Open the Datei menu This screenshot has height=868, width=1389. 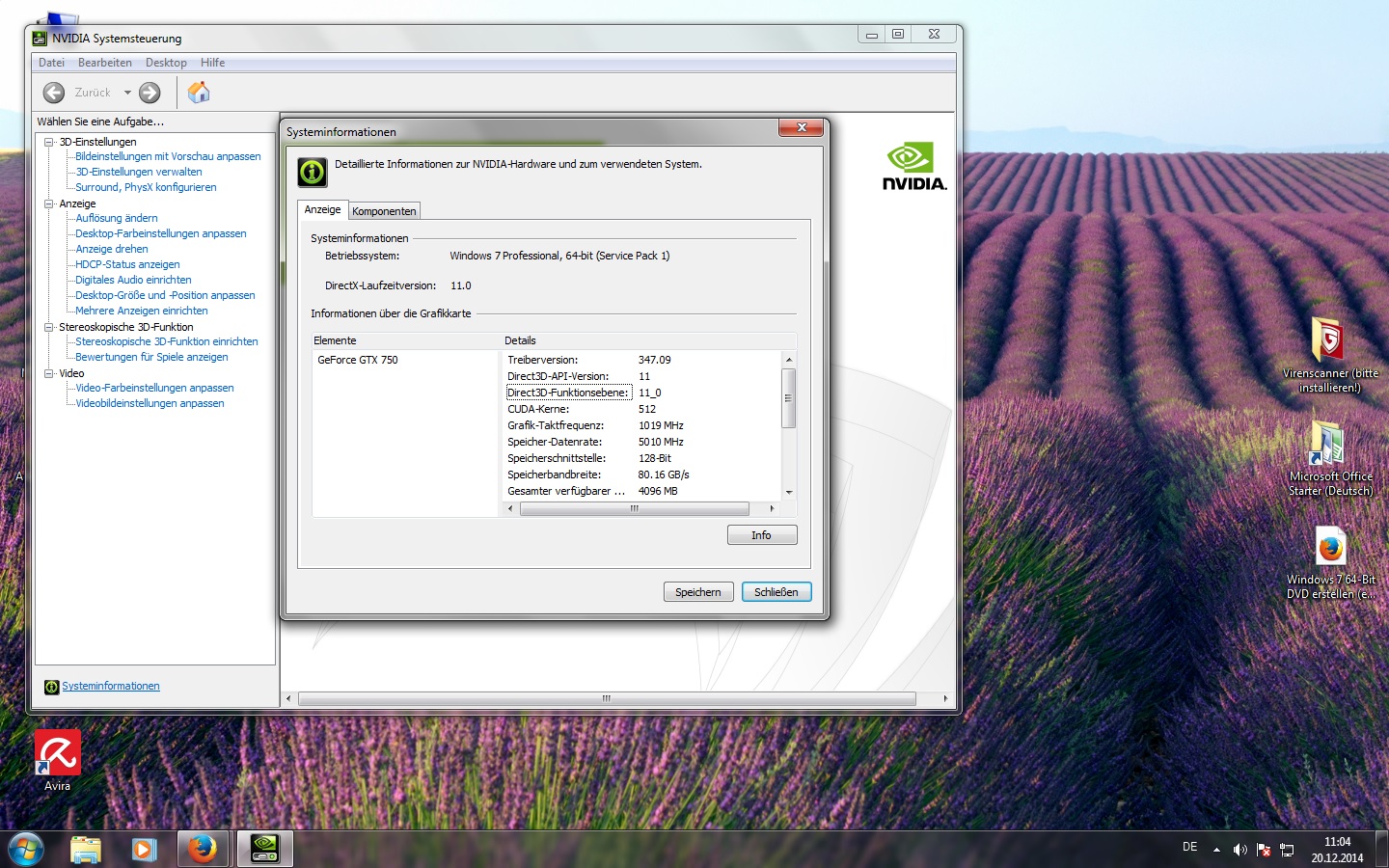51,63
